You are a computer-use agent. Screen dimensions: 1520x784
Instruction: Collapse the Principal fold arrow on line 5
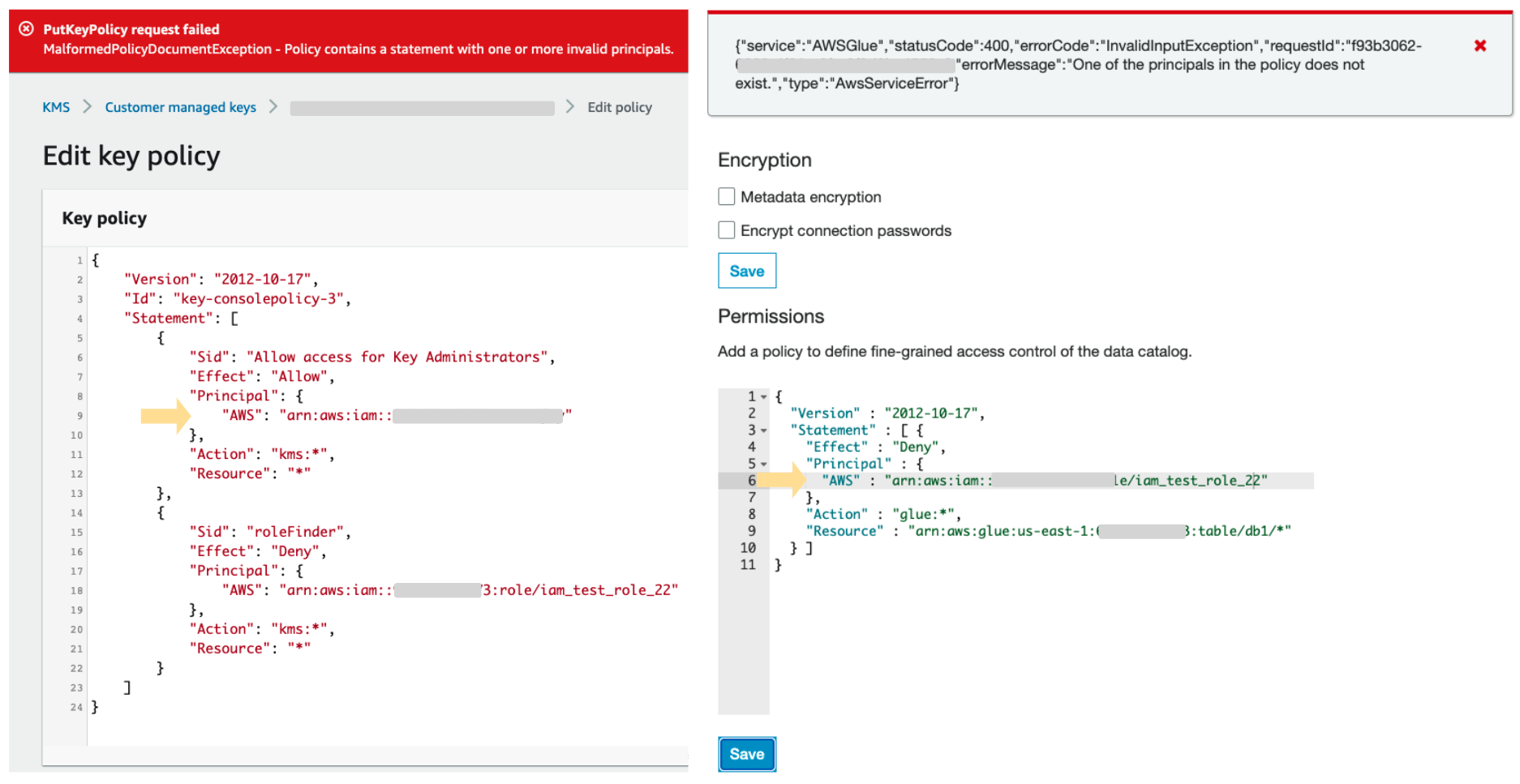point(764,465)
